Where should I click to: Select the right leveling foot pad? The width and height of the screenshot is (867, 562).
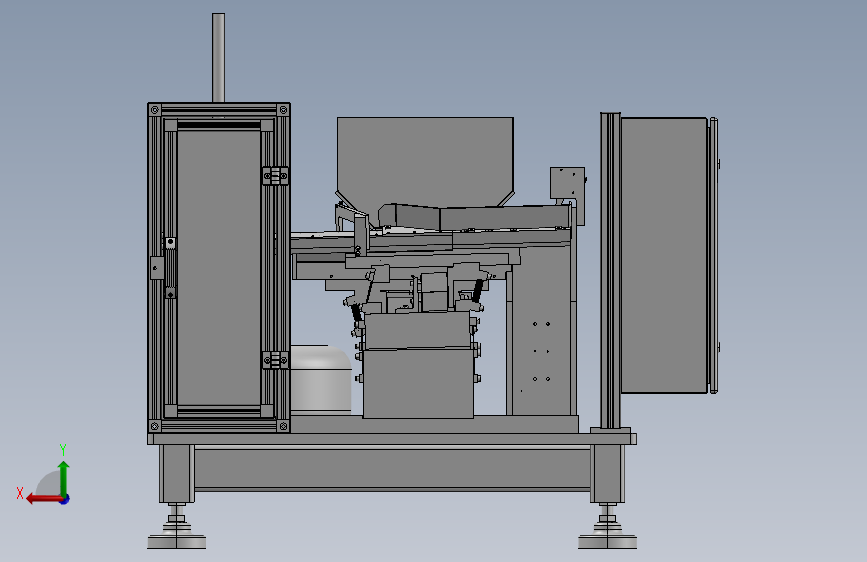coord(607,540)
